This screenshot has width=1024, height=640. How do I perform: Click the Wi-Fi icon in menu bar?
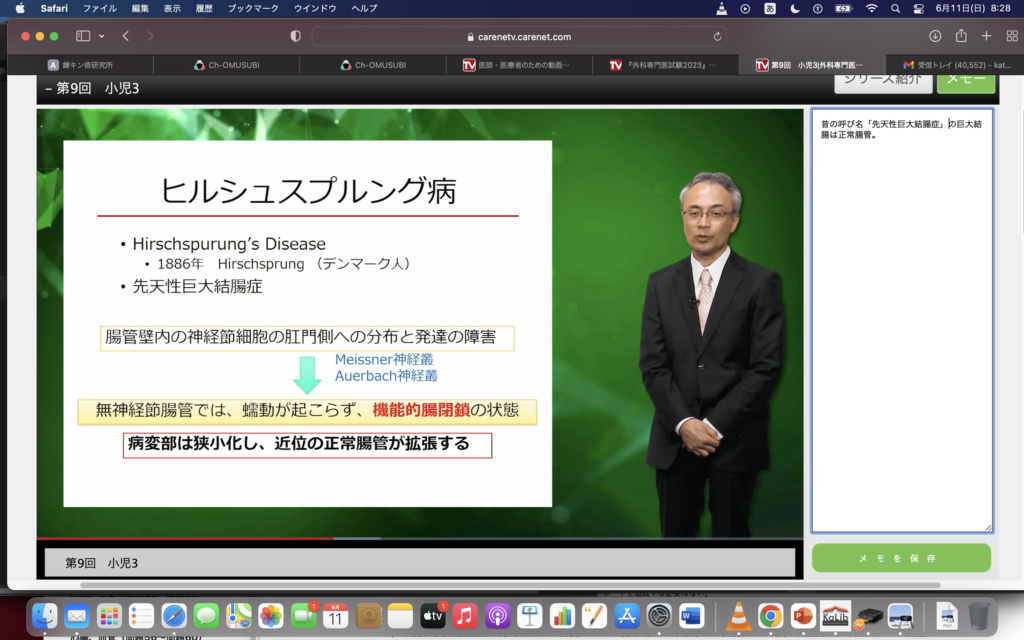[x=871, y=8]
